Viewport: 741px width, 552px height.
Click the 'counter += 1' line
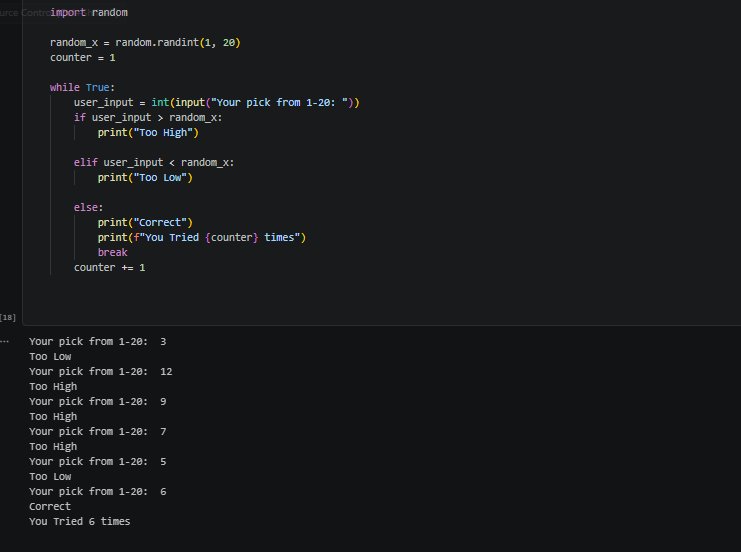110,267
